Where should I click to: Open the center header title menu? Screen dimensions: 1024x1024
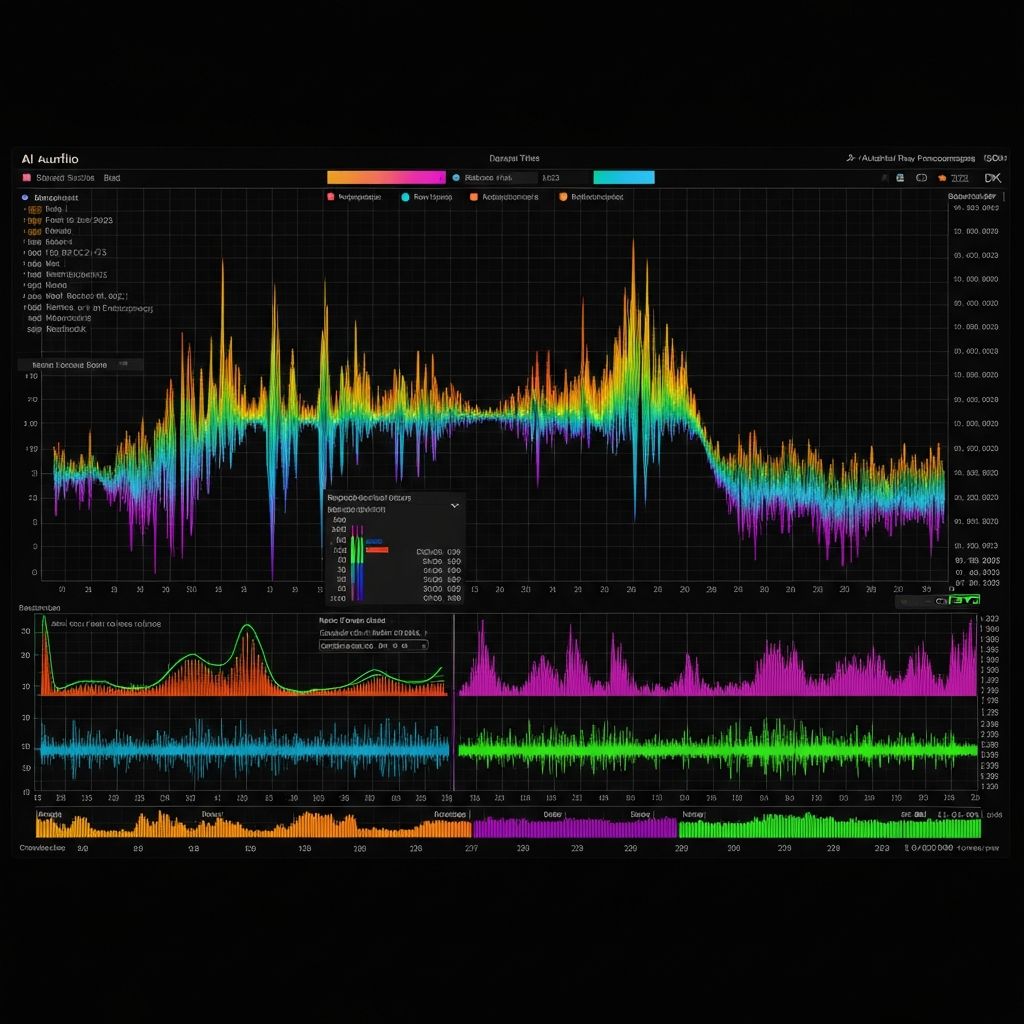(x=514, y=158)
